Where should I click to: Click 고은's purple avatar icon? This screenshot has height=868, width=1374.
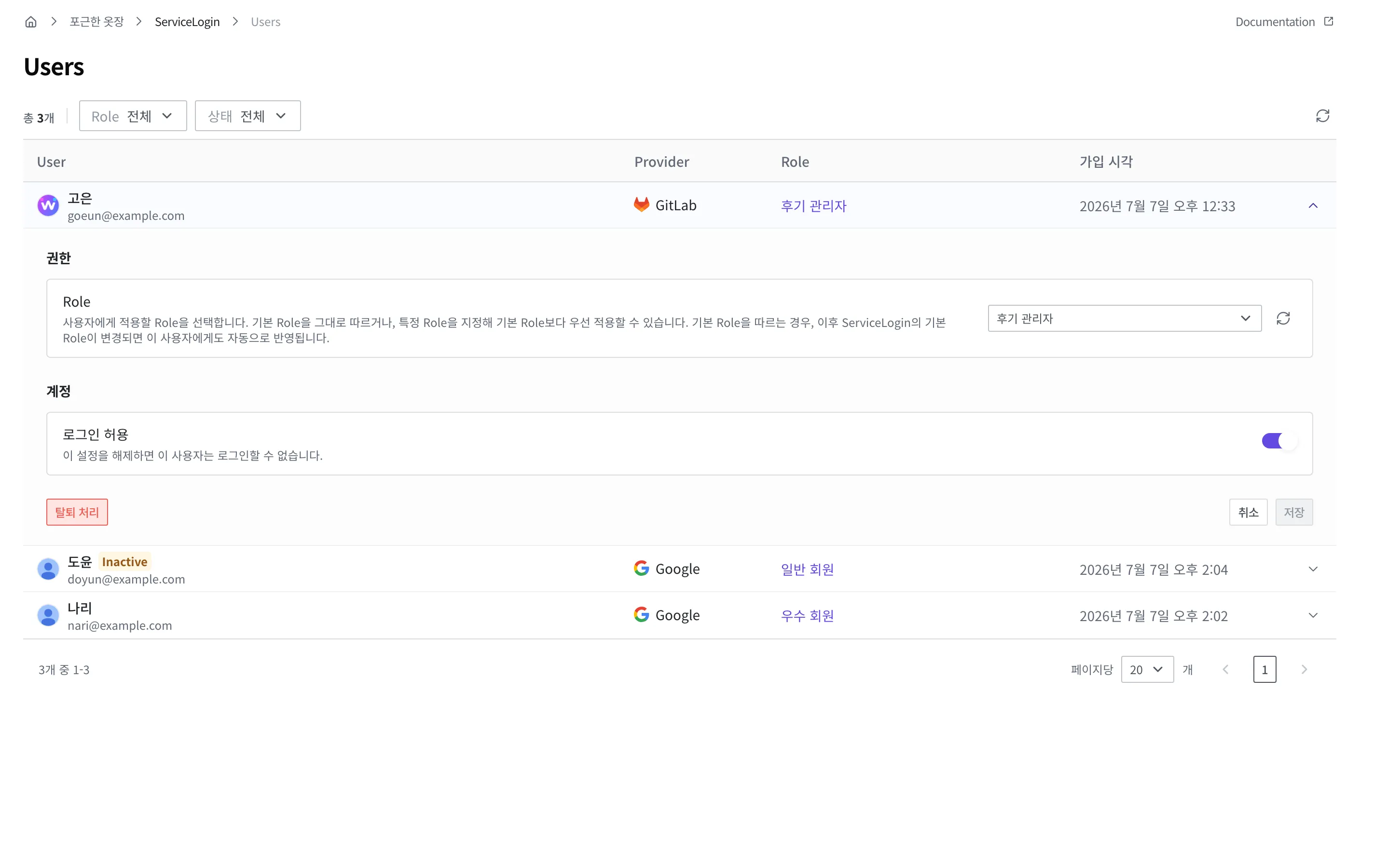point(48,205)
